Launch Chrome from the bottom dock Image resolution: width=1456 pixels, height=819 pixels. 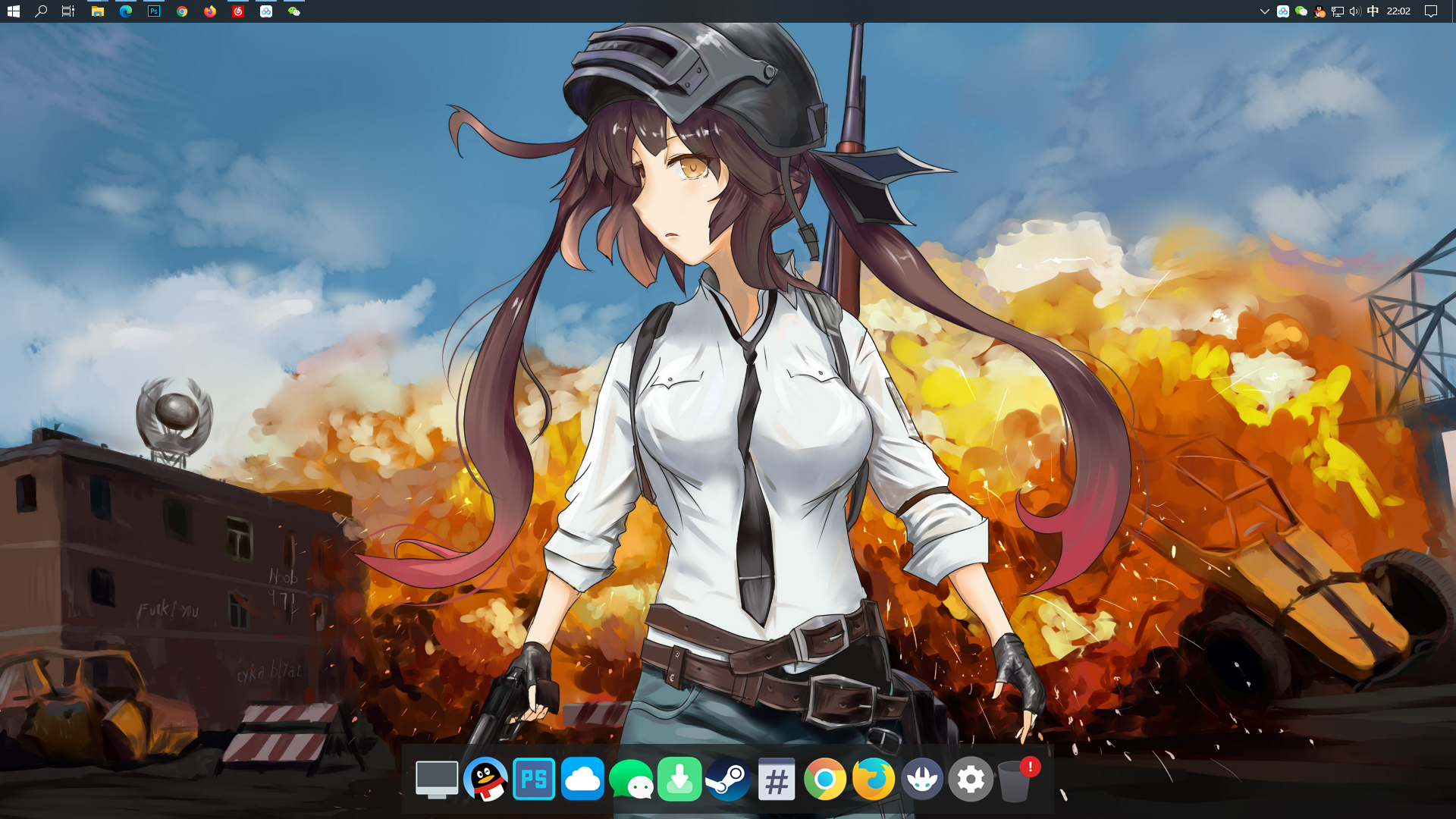[825, 779]
